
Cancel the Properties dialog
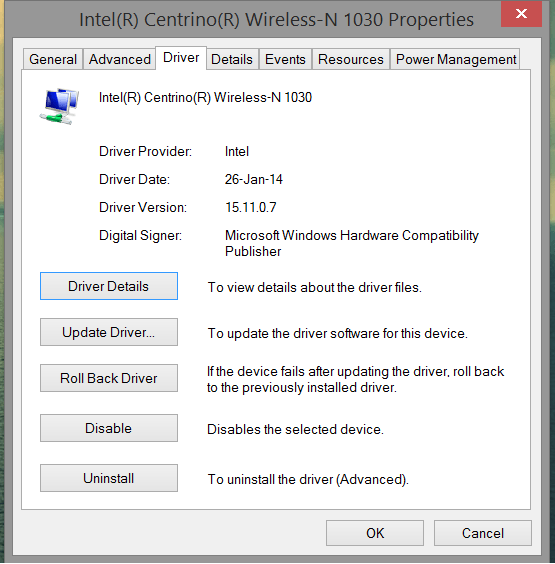[x=483, y=533]
